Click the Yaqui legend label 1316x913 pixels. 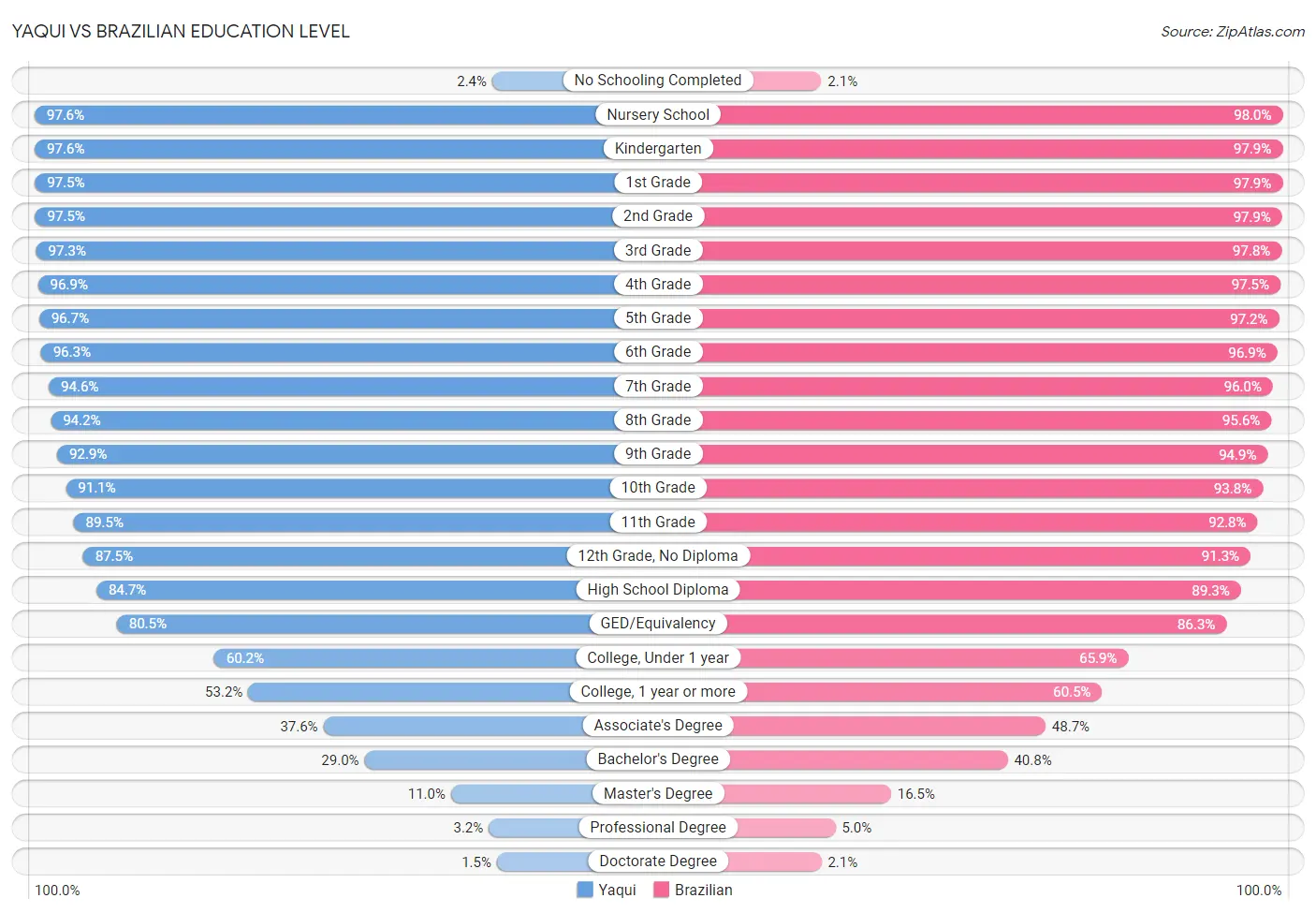pos(617,890)
